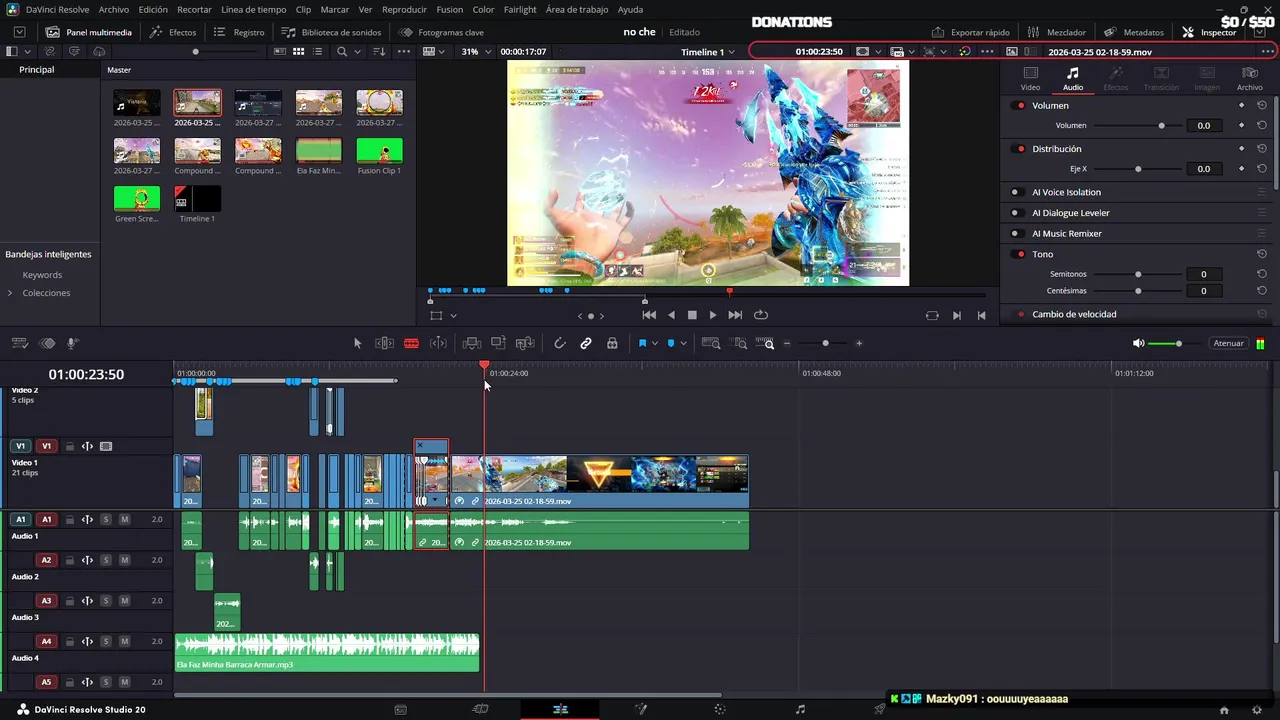Click the microphone voiceover icon

point(72,343)
